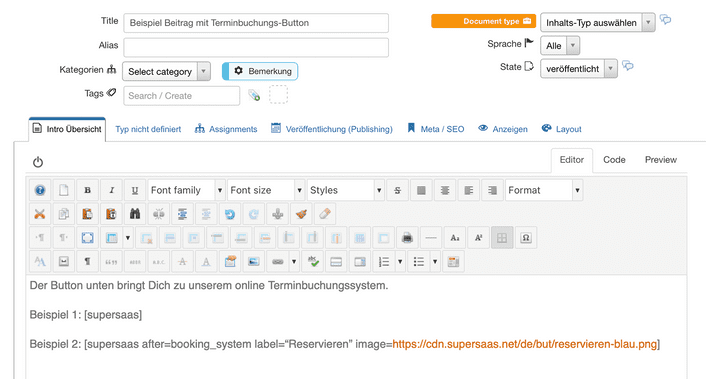Viewport: 706px width, 379px height.
Task: Apply subscript formatting
Action: (455, 238)
